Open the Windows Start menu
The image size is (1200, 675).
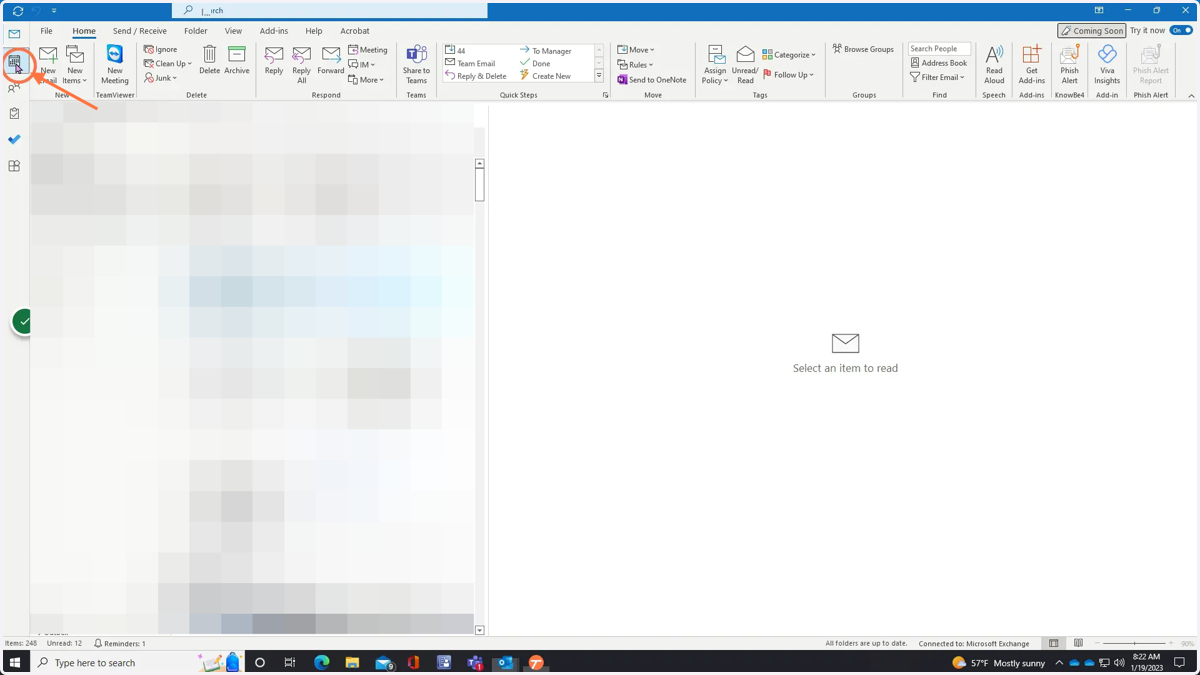(x=15, y=663)
